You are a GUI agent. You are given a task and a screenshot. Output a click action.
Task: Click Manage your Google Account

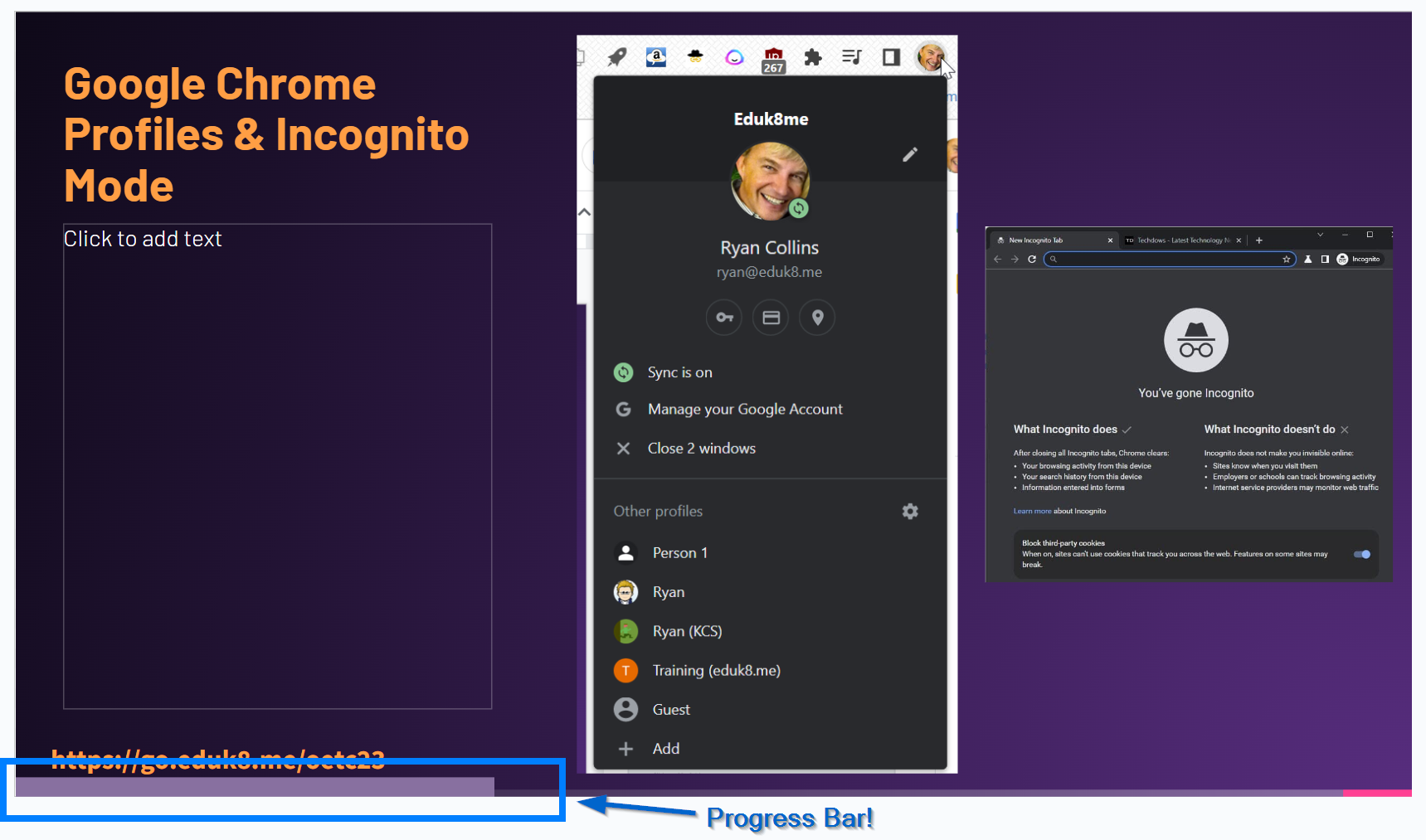click(744, 409)
